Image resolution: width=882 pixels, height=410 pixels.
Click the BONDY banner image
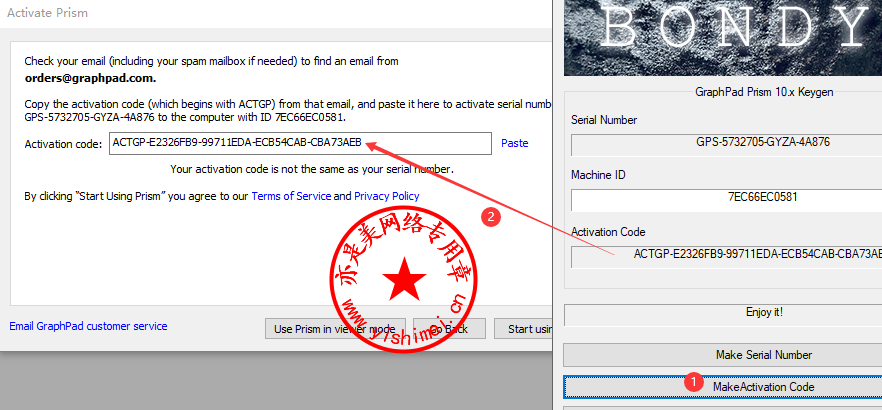pyautogui.click(x=723, y=37)
